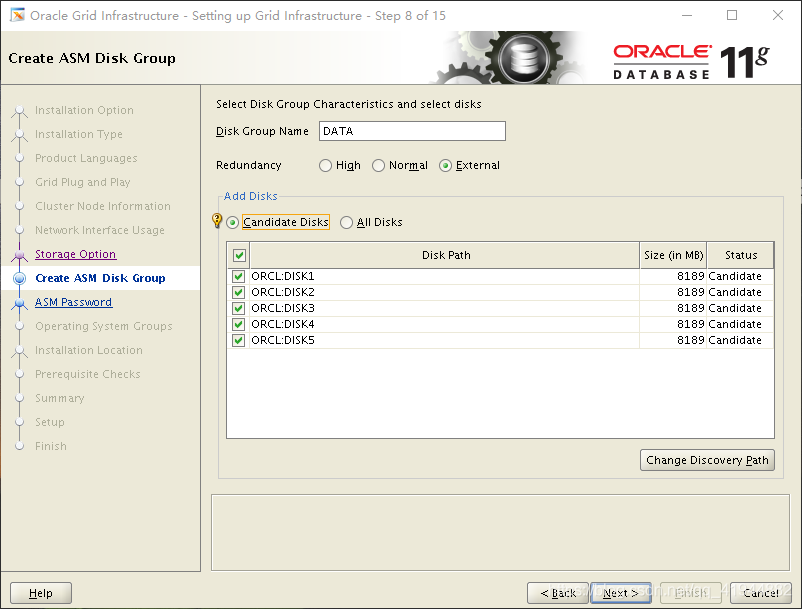The image size is (802, 609).
Task: Select High redundancy radio button
Action: pyautogui.click(x=325, y=166)
